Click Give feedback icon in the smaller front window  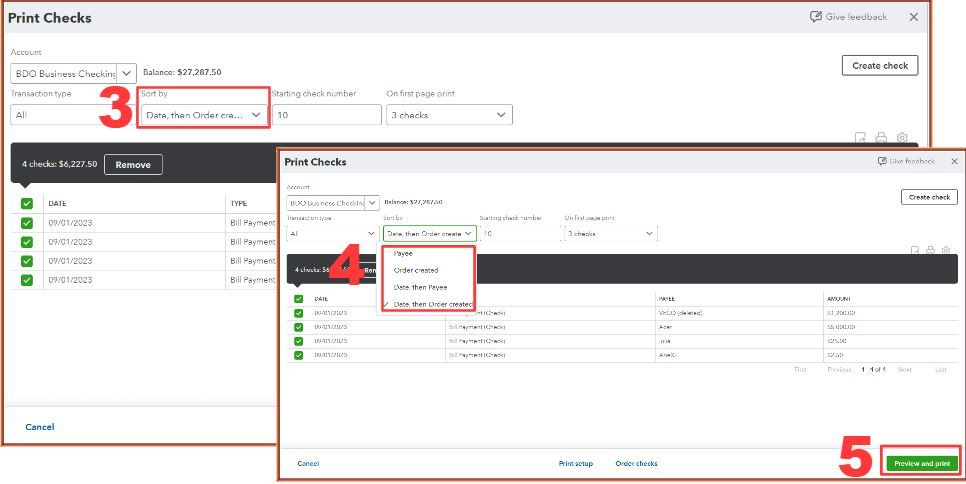click(x=882, y=161)
